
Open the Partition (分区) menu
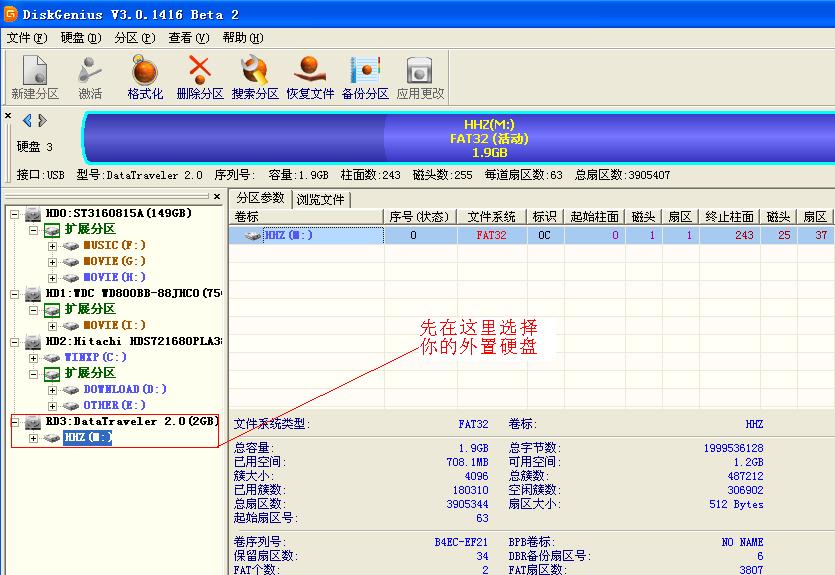coord(135,38)
